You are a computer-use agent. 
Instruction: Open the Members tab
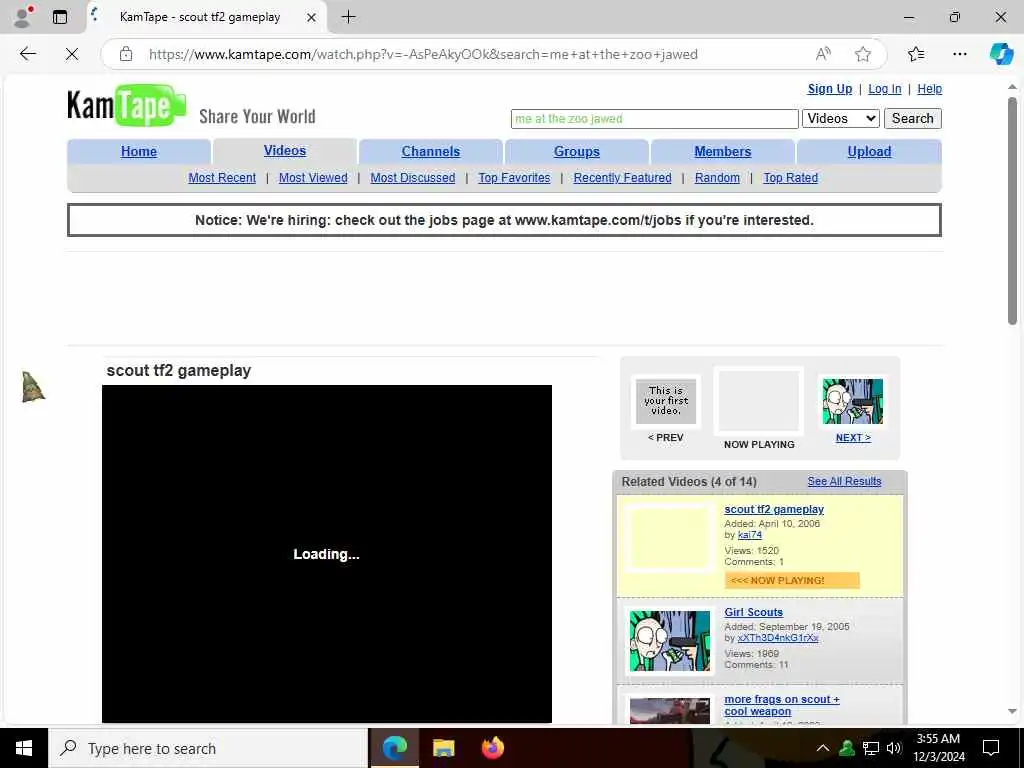click(x=722, y=152)
